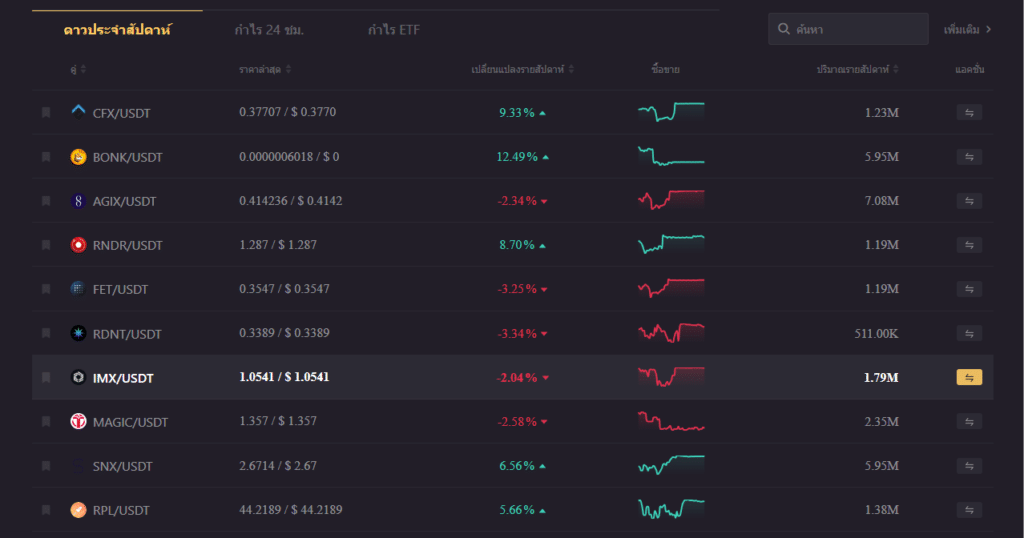
Task: Bookmark the BONK/USDT pair
Action: pos(46,157)
